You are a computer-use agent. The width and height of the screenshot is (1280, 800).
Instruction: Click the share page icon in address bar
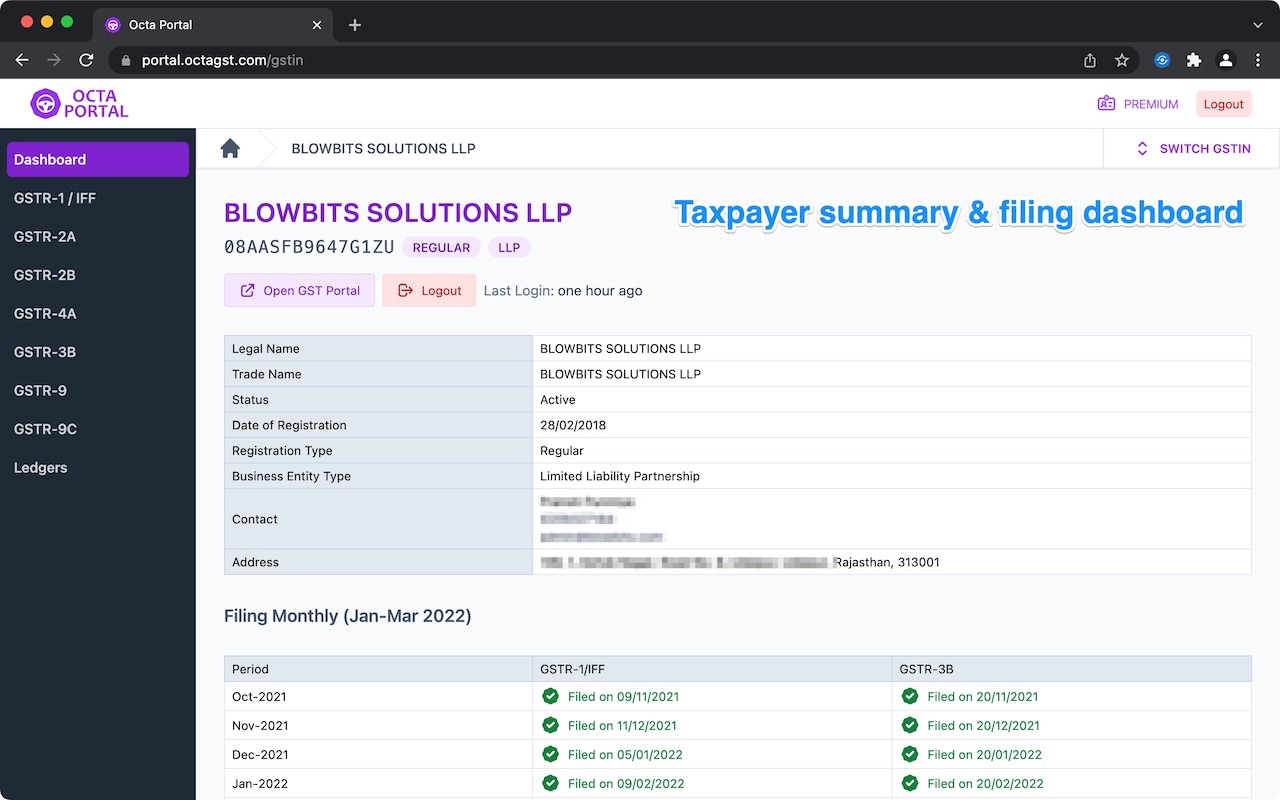pos(1090,60)
